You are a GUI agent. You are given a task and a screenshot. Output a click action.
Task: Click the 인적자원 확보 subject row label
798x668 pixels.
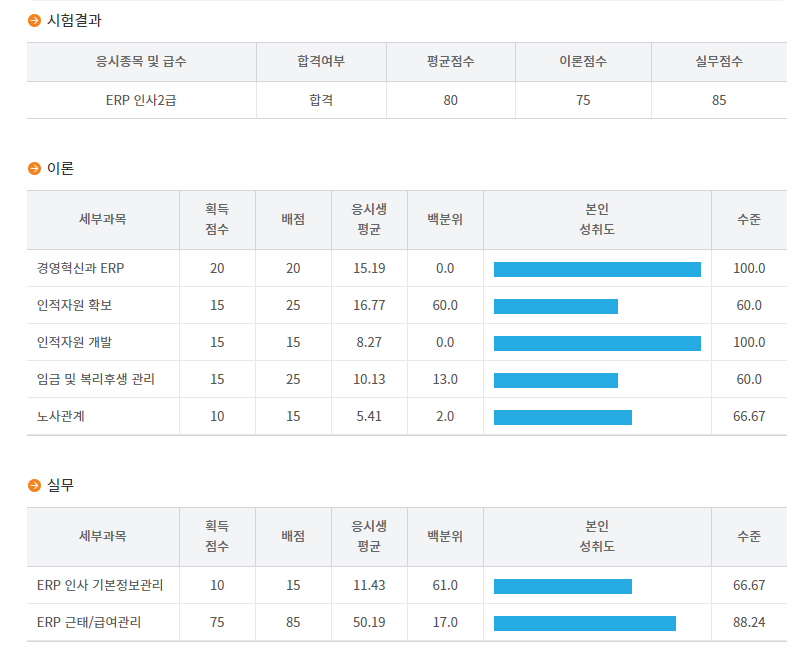74,305
